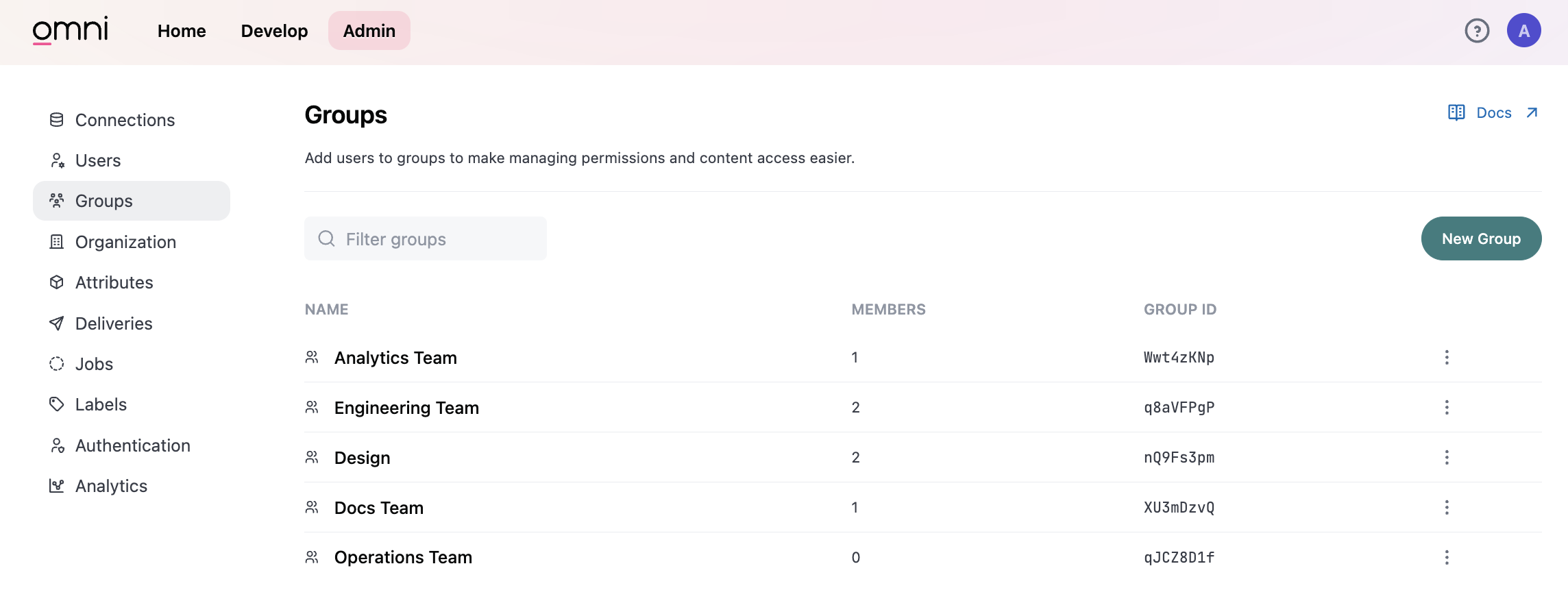Image resolution: width=1568 pixels, height=614 pixels.
Task: Open the Docs external link
Action: pos(1493,113)
